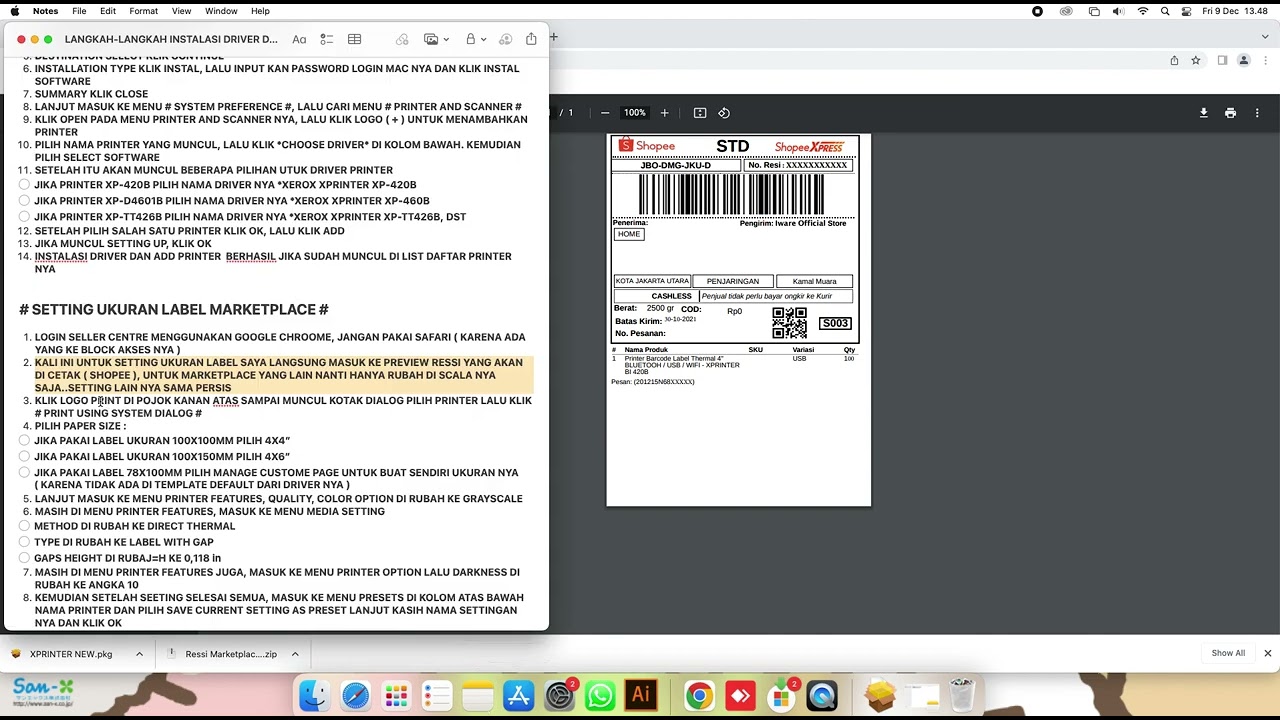Open the Apple menu

(x=14, y=11)
